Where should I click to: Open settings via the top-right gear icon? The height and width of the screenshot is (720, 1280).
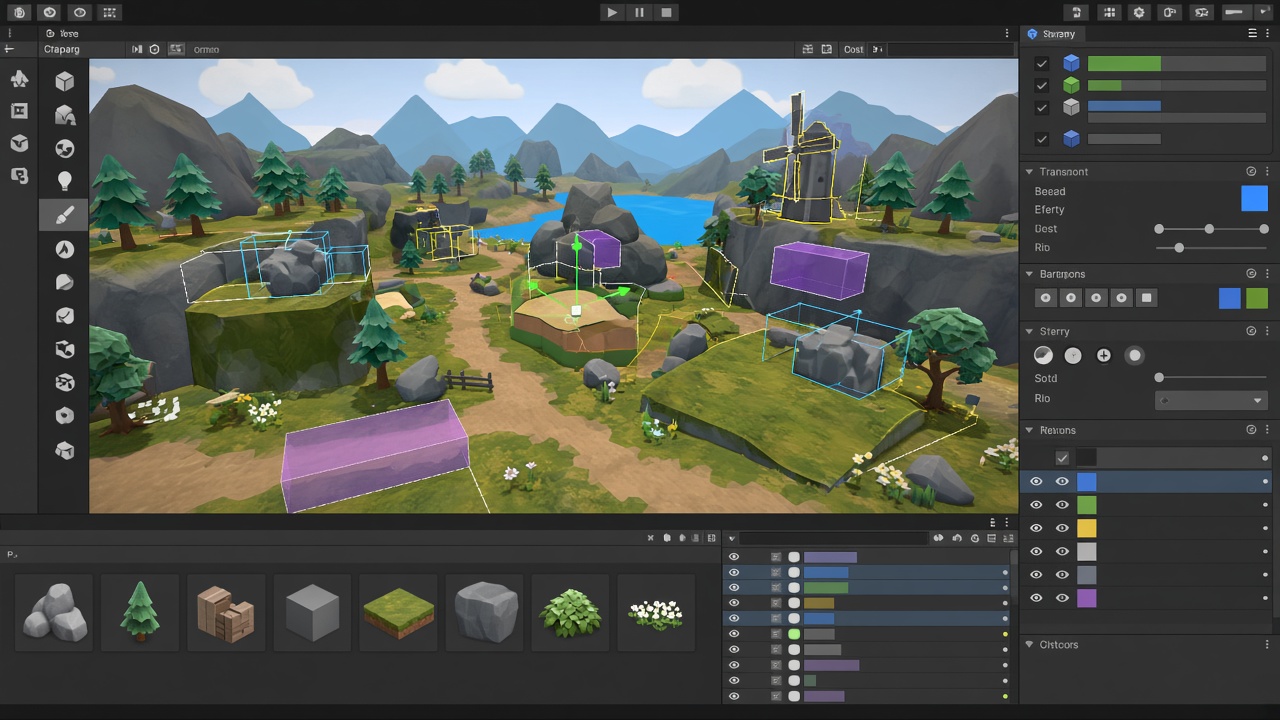tap(1138, 12)
